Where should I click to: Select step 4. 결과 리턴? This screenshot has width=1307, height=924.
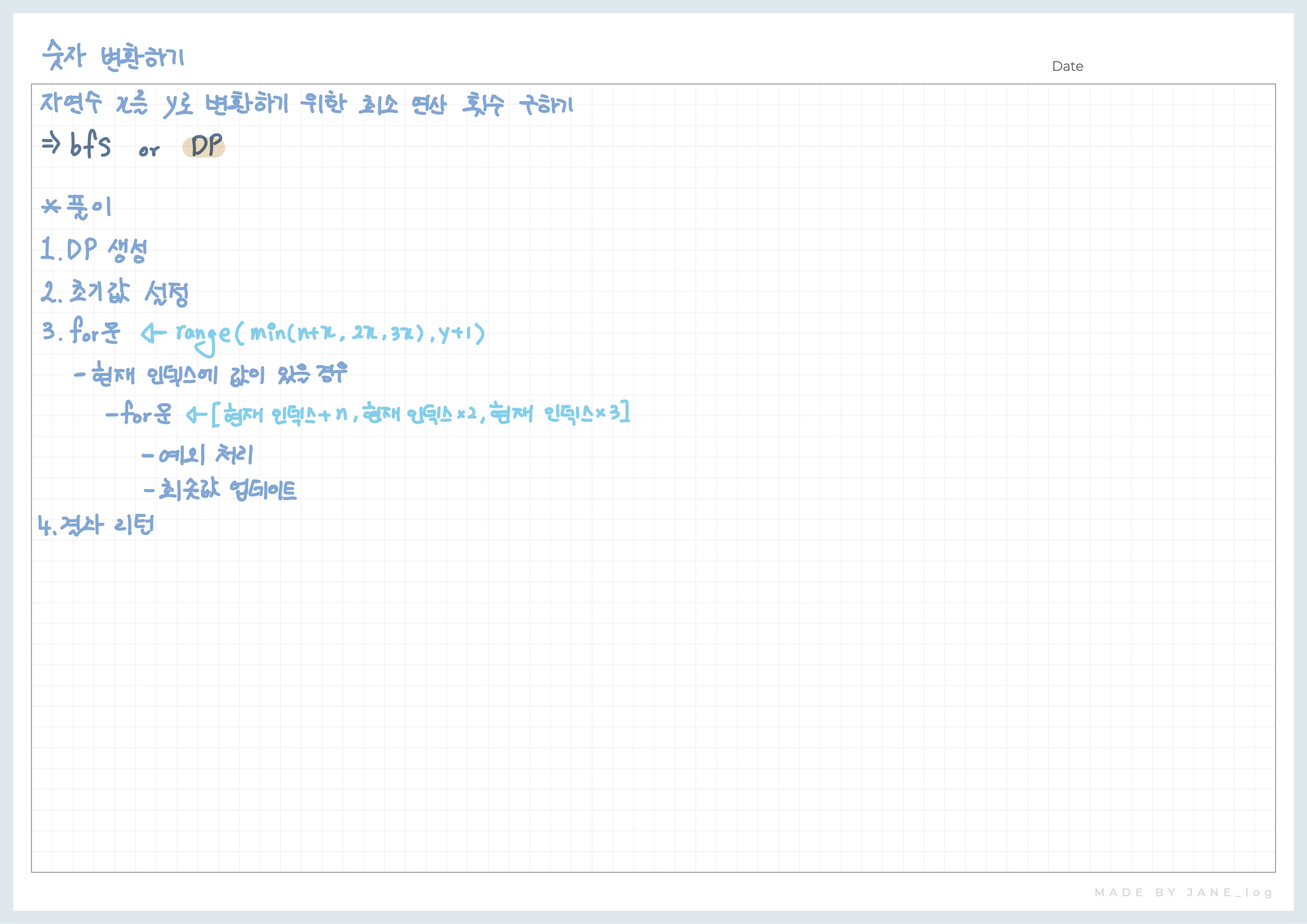96,525
